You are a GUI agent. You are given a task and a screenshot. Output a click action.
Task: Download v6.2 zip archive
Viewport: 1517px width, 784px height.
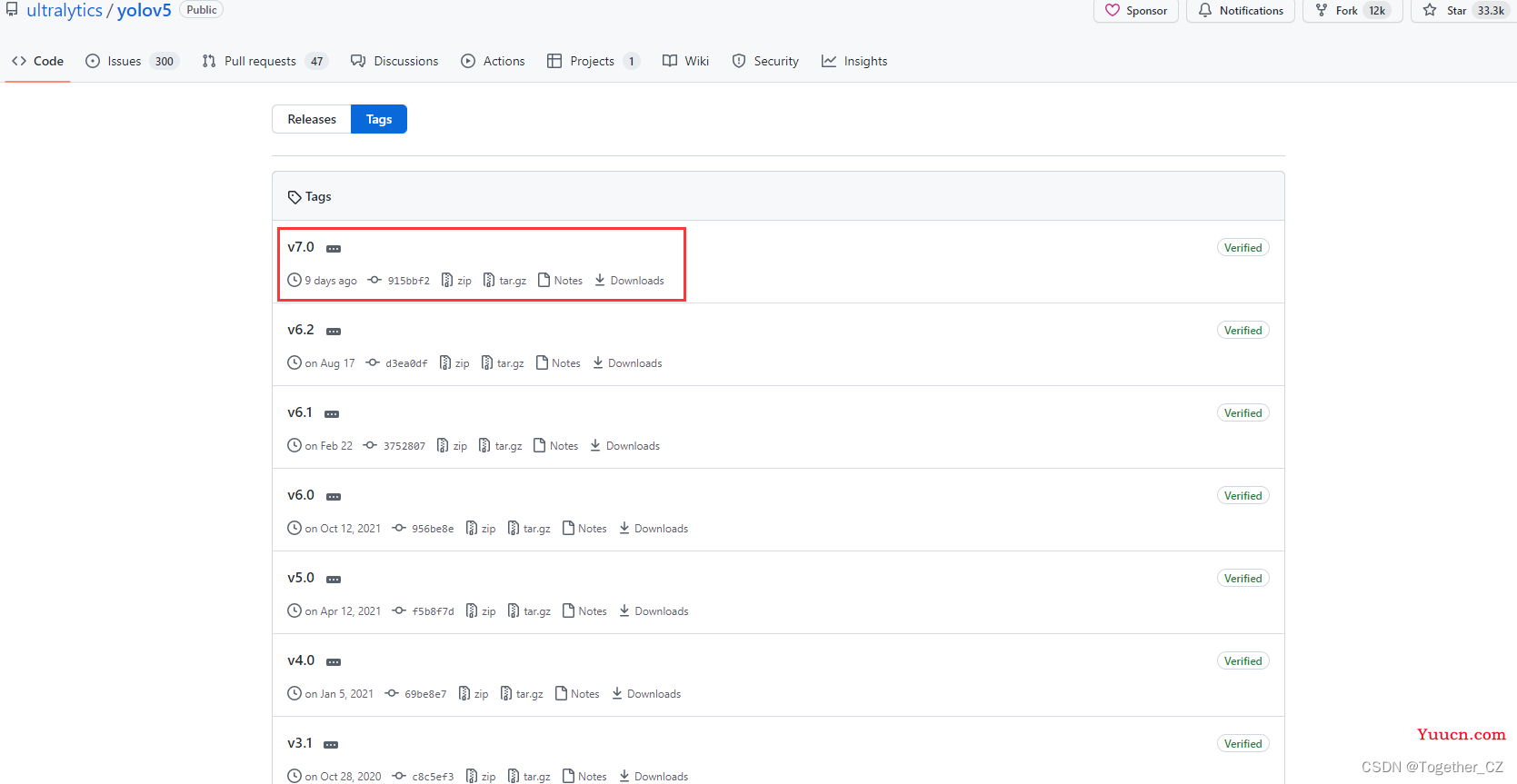(x=454, y=363)
